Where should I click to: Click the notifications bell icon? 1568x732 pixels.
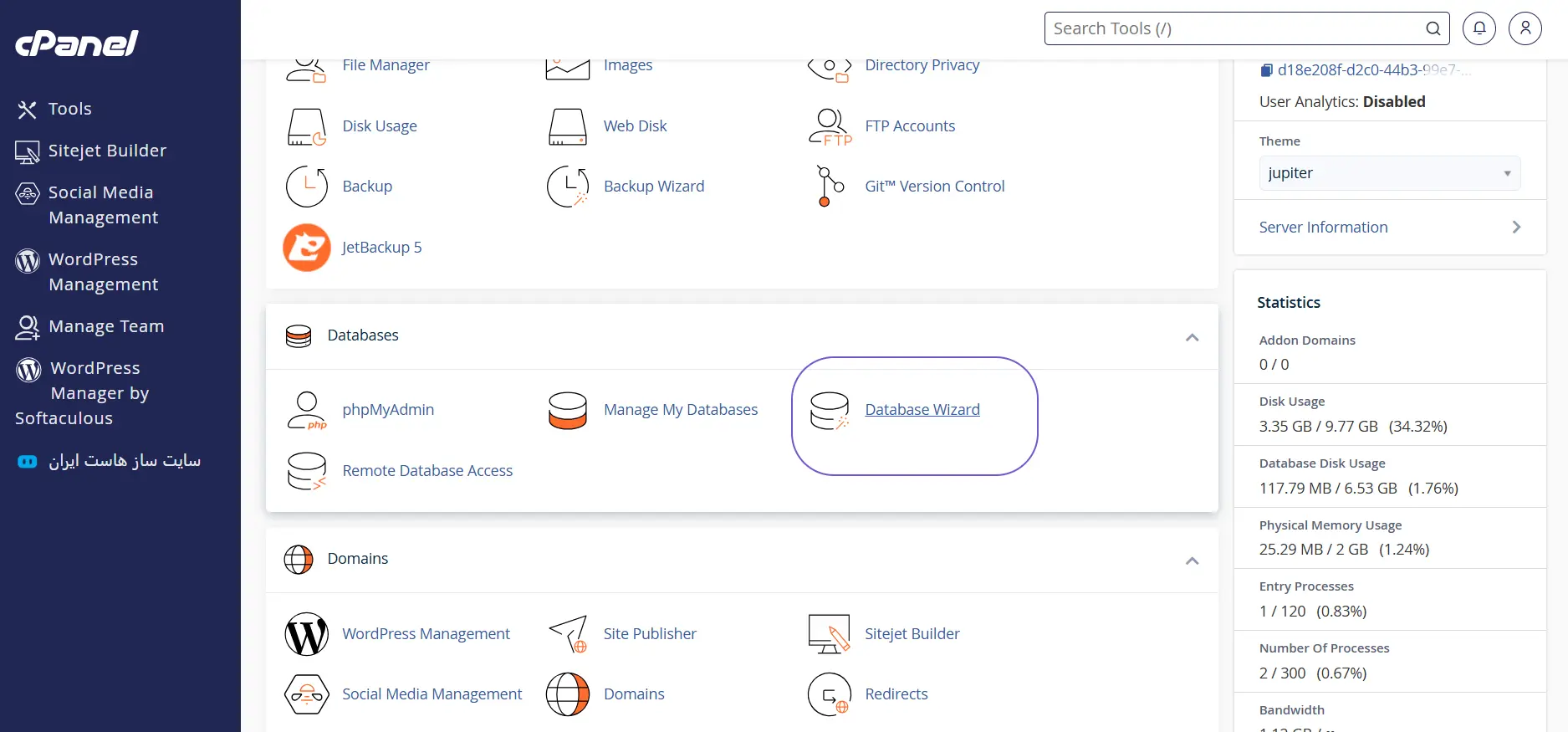1479,28
